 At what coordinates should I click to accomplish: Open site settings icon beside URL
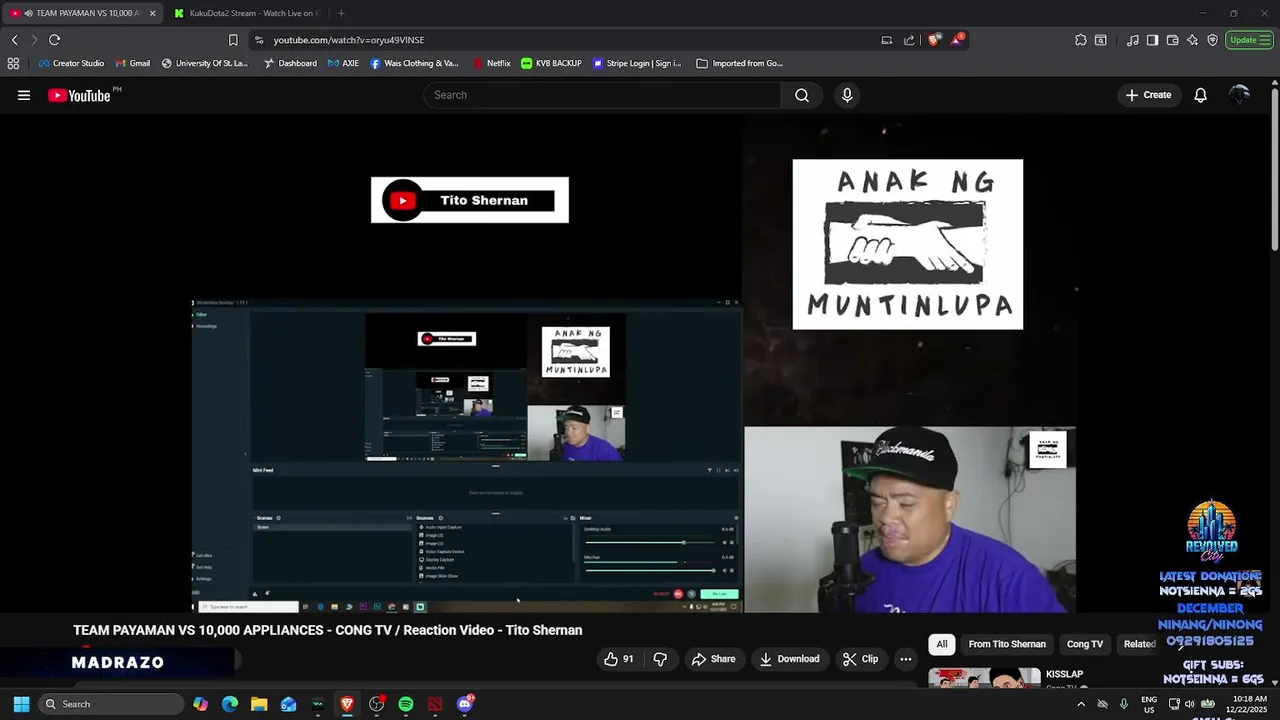pyautogui.click(x=259, y=40)
